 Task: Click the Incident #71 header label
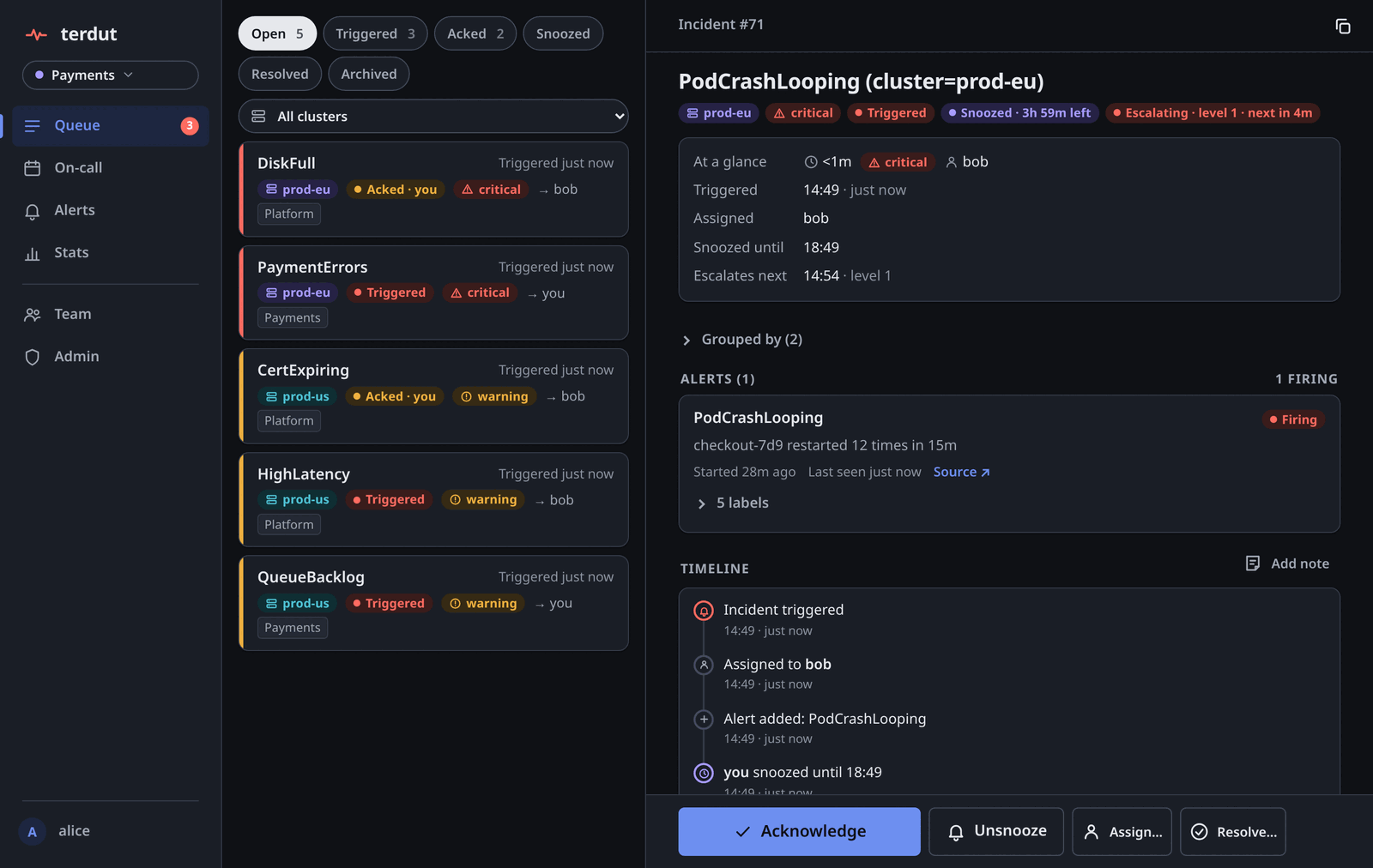721,25
